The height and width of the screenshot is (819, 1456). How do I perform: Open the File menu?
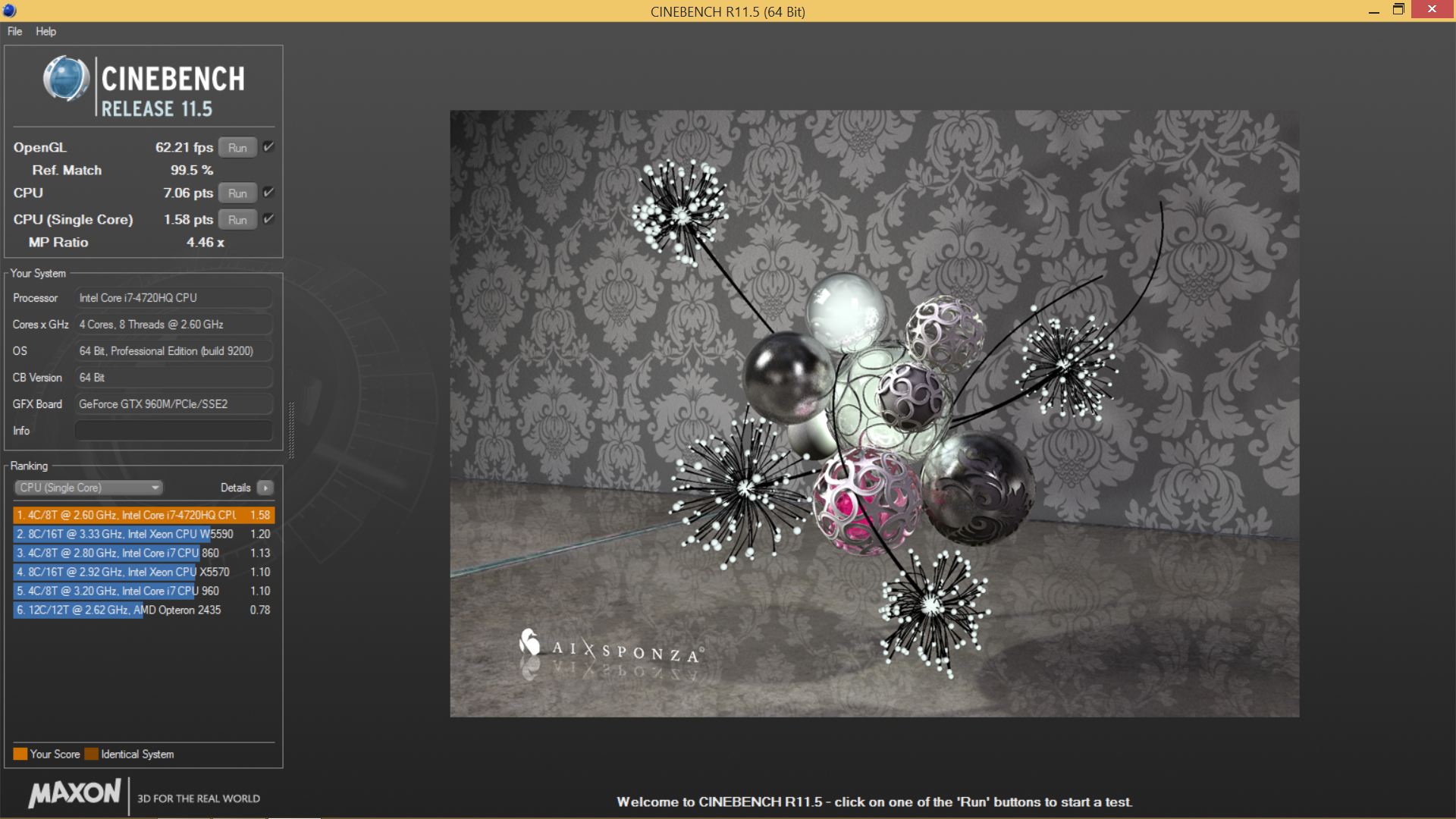click(14, 31)
